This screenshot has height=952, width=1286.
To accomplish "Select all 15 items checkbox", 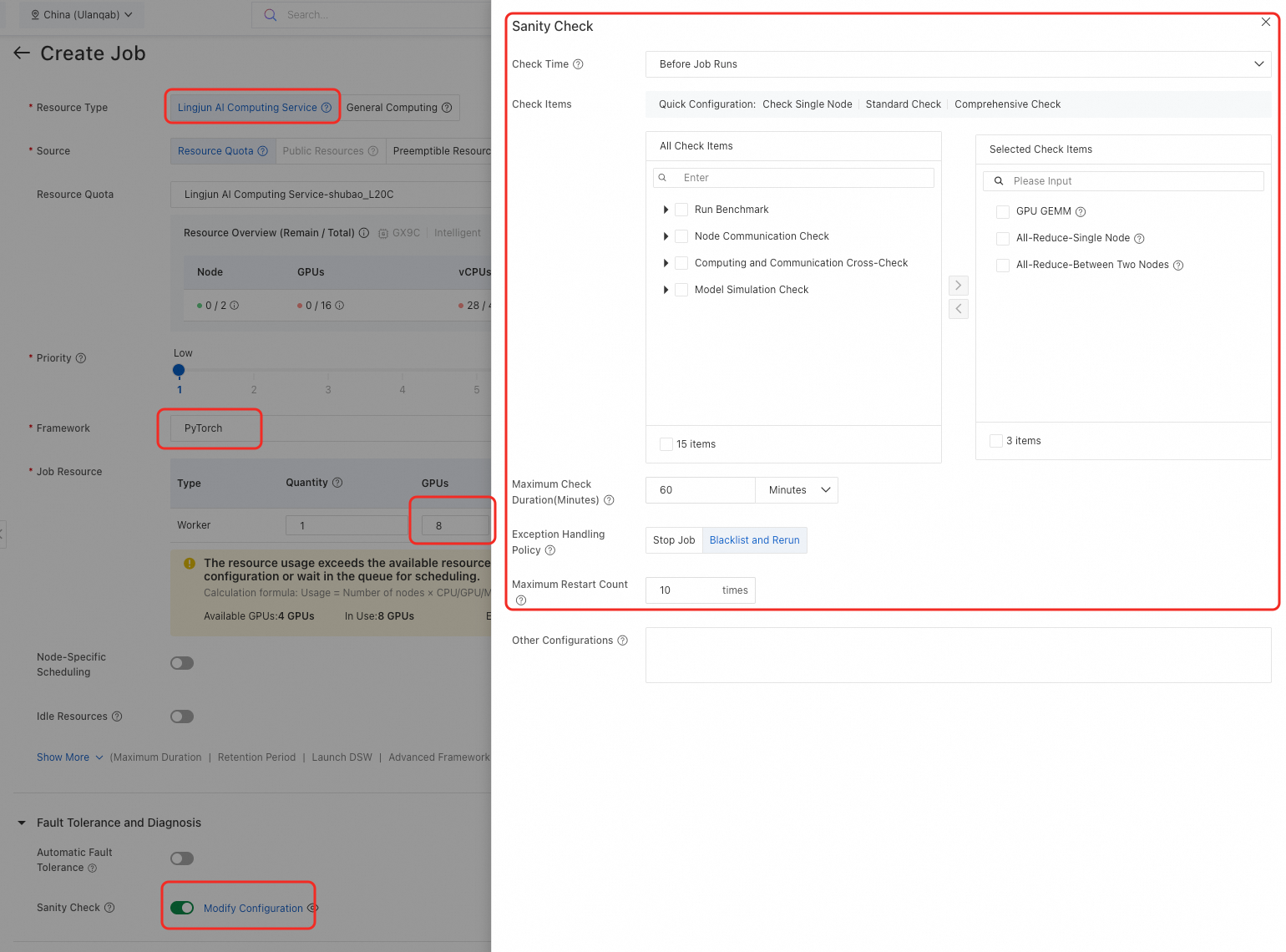I will [x=666, y=444].
